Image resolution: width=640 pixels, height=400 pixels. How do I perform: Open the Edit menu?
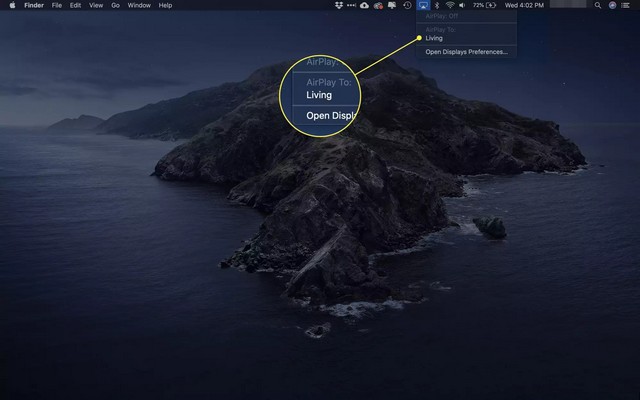click(75, 5)
